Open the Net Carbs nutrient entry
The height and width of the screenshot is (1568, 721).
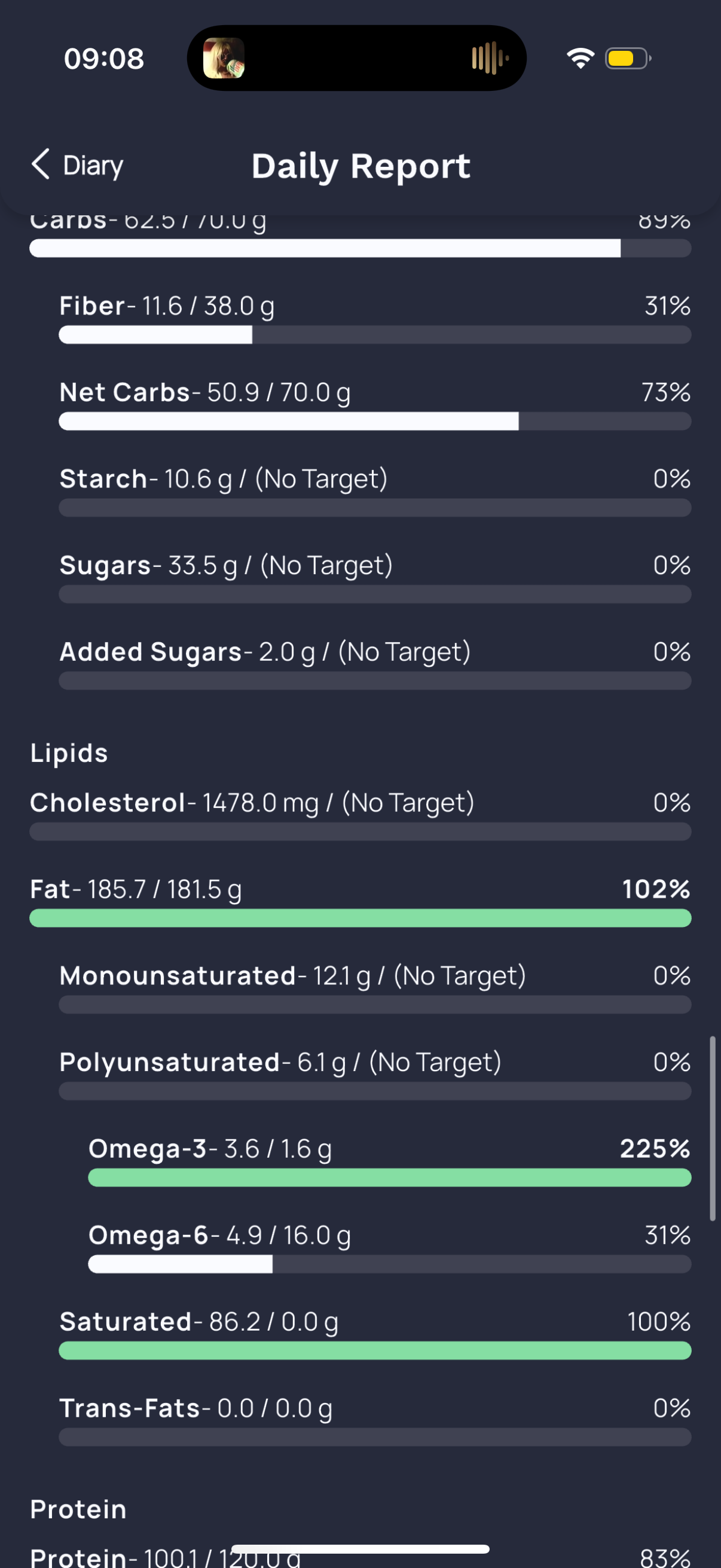[375, 405]
